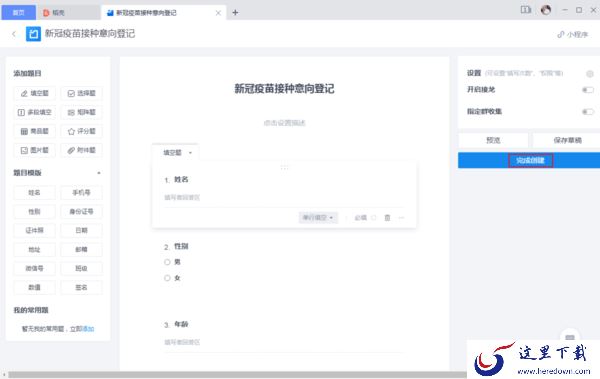This screenshot has height=379, width=600.
Task: Insert the 身份证号 template question
Action: [82, 211]
